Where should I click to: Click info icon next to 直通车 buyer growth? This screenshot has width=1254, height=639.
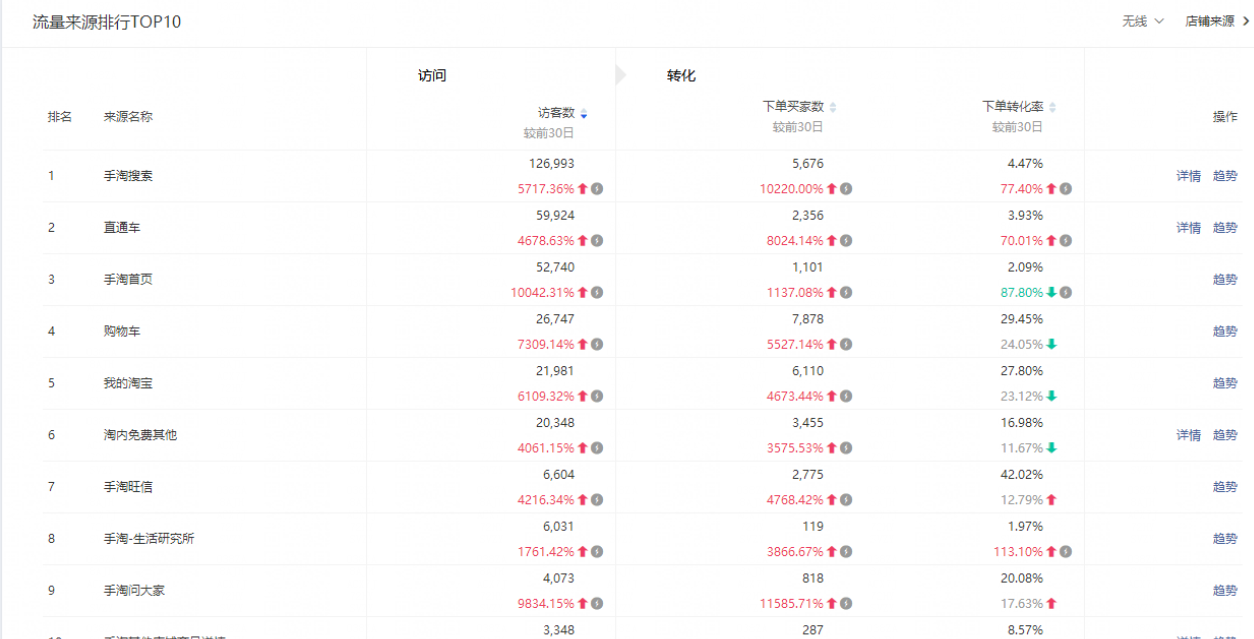coord(846,241)
